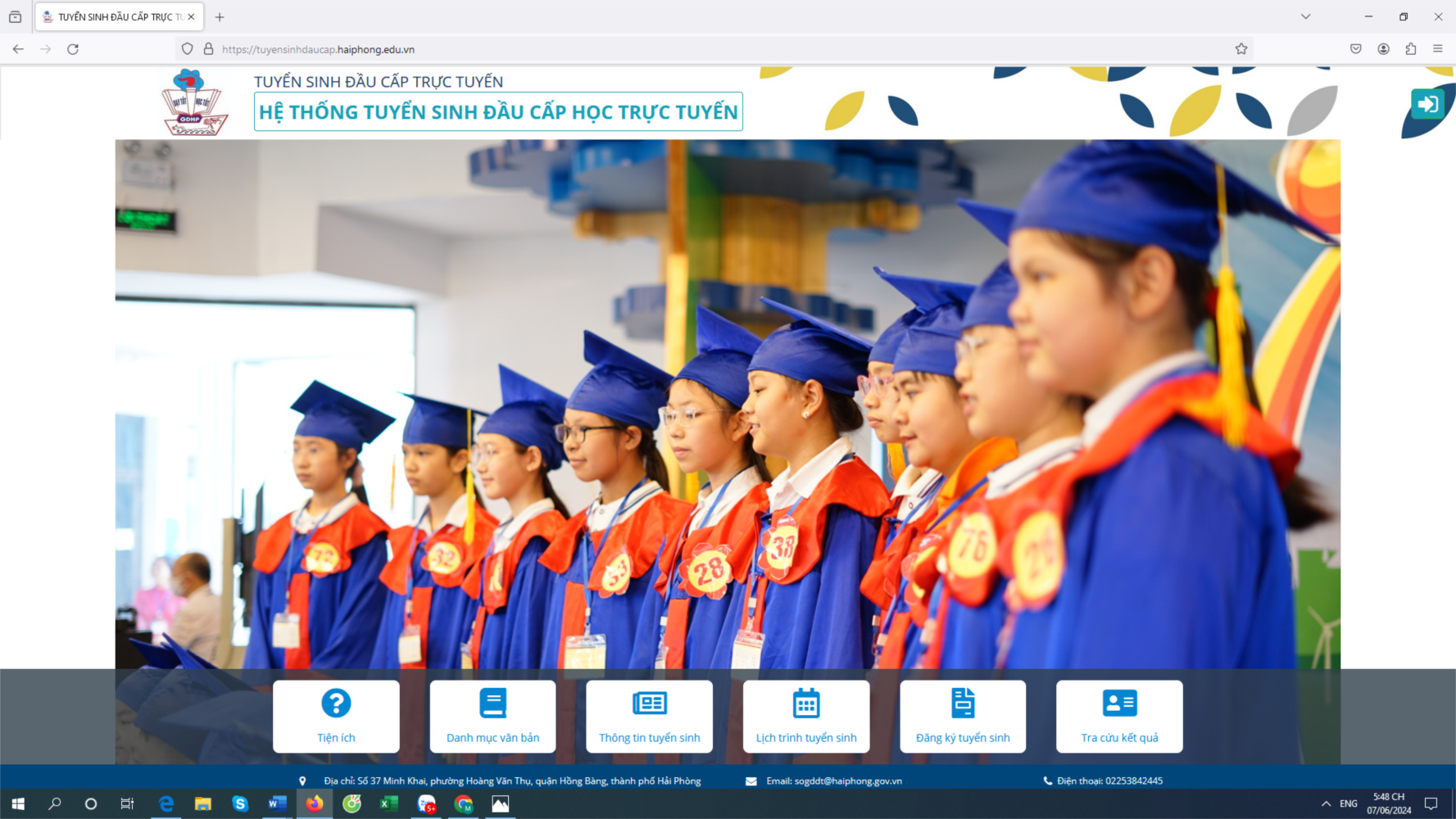The height and width of the screenshot is (819, 1456).
Task: Reload the current page
Action: (x=73, y=49)
